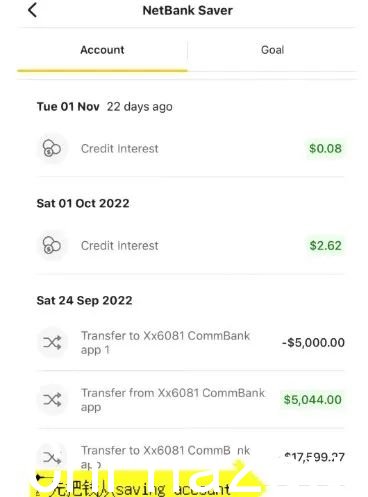Tap transfer arrows icon beside $5,044.00 transaction

(x=52, y=400)
